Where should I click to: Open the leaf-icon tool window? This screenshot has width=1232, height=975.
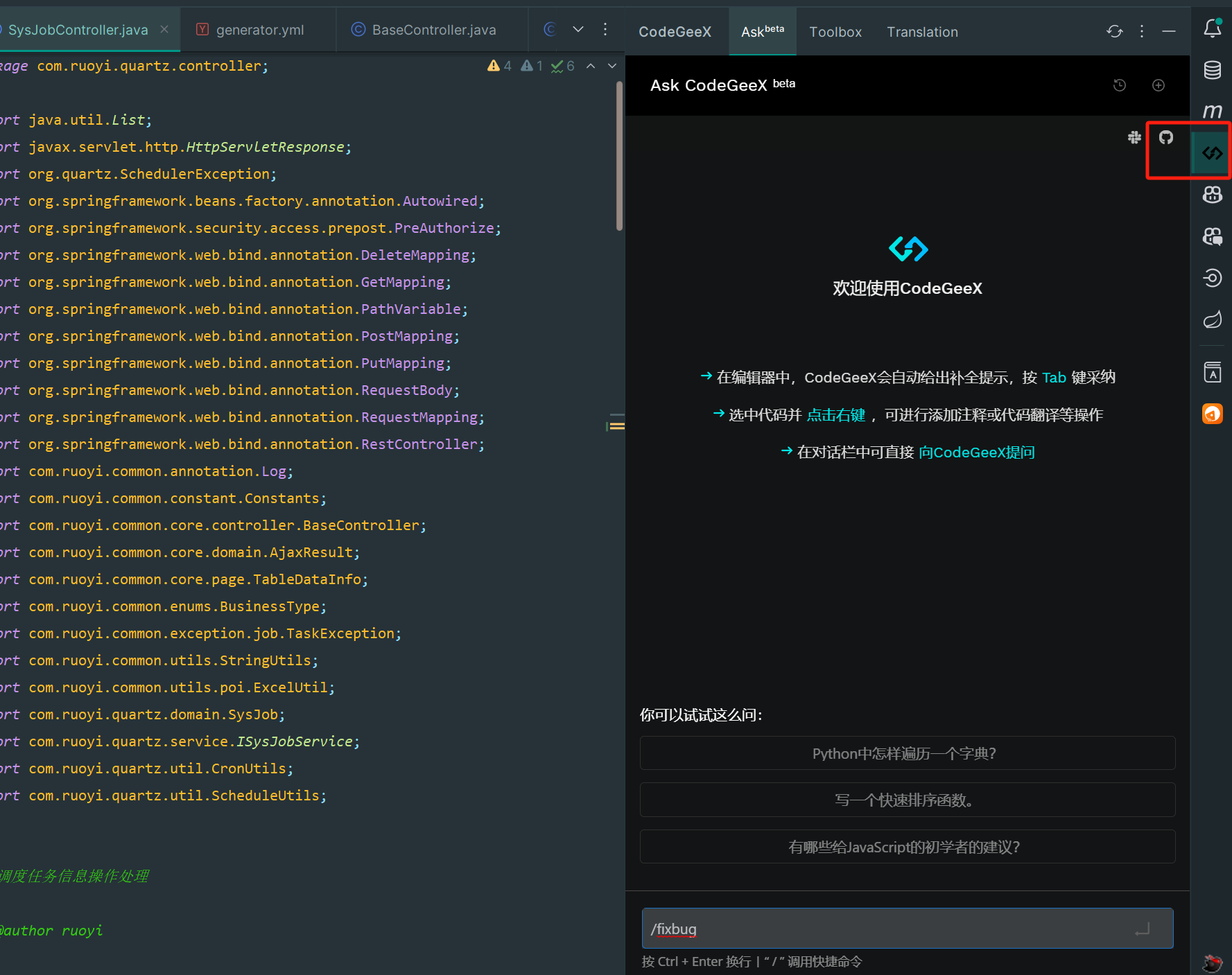coord(1212,319)
